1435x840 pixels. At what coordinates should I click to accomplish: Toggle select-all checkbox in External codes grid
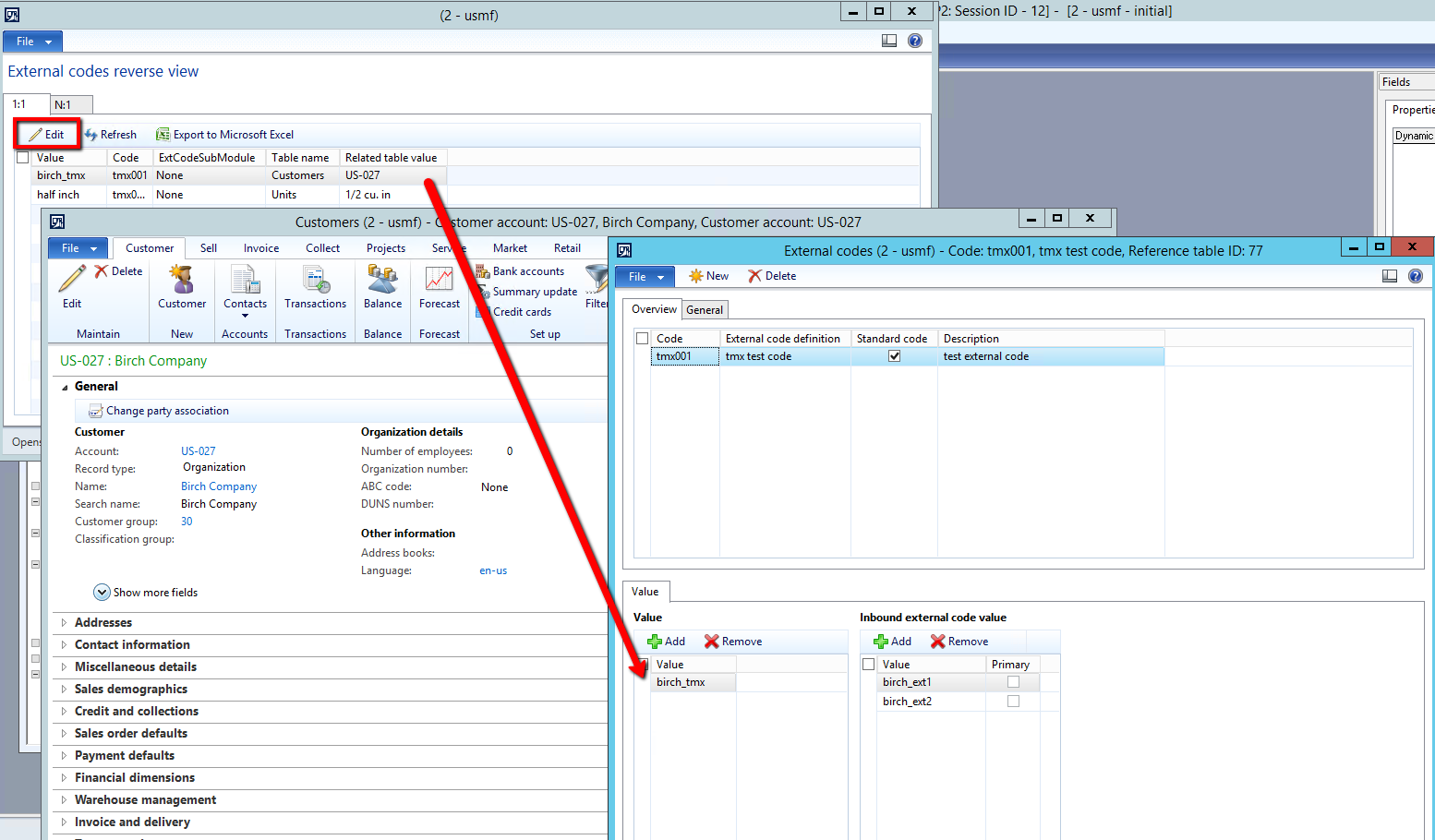pyautogui.click(x=642, y=339)
